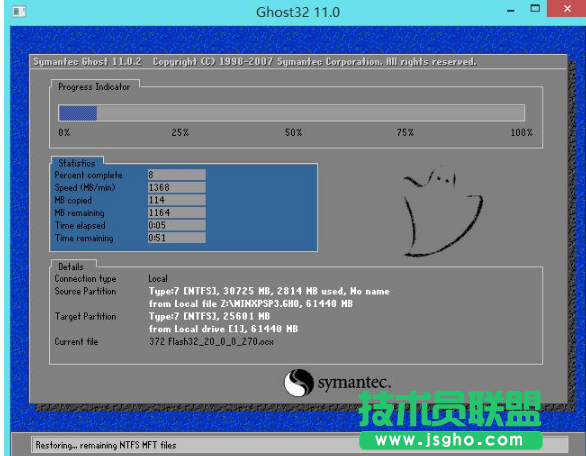Maximize the Ghost32 11.0 window
The height and width of the screenshot is (456, 586).
[x=535, y=8]
